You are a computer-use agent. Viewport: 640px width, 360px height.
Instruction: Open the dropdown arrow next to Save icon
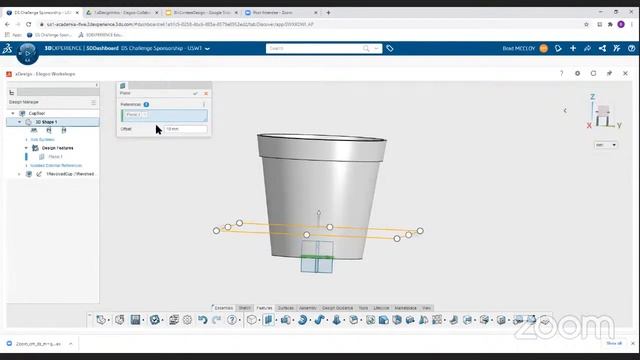pos(143,320)
